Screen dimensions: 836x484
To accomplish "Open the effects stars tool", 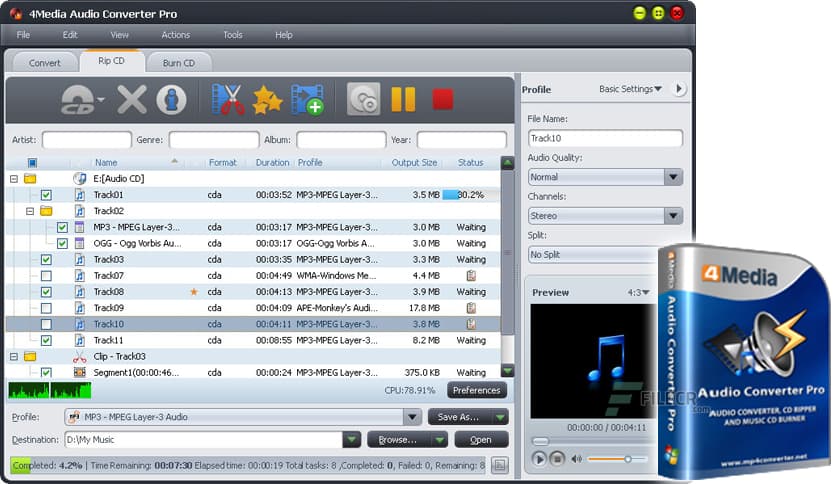I will coord(267,100).
